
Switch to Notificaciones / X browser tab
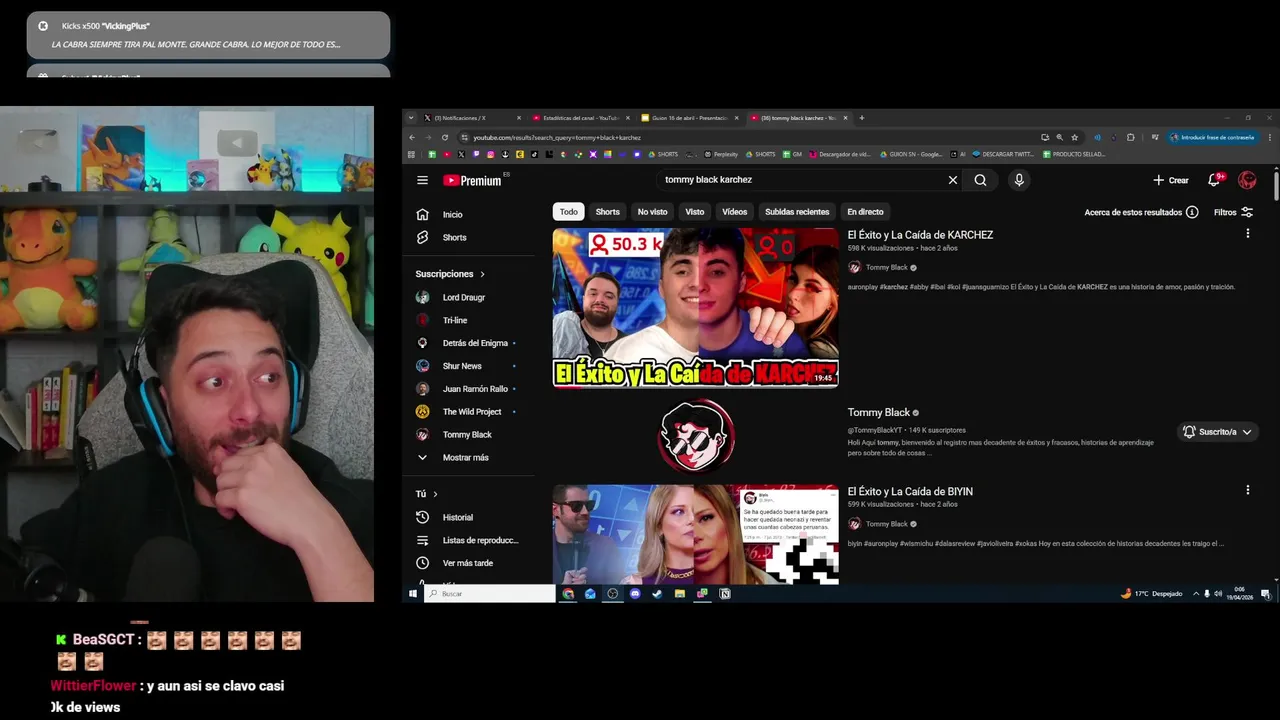click(x=472, y=118)
